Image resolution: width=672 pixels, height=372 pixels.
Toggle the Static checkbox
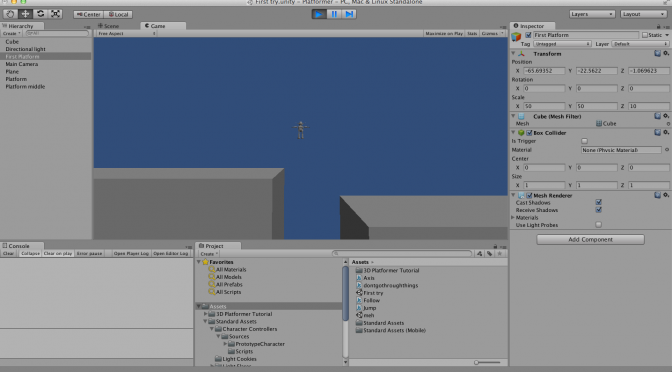click(645, 35)
